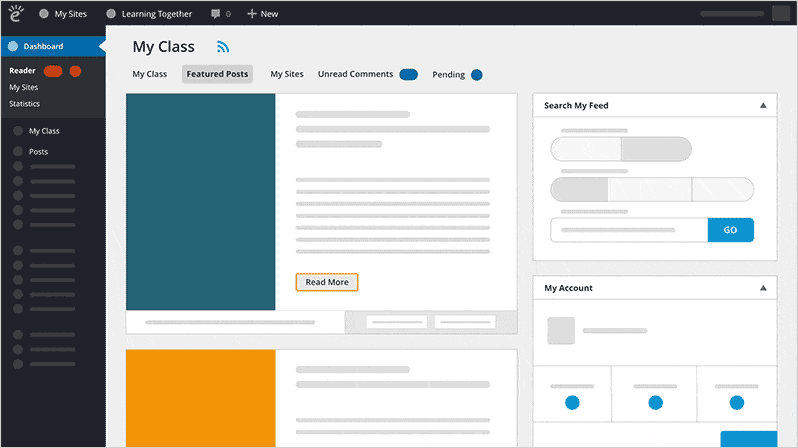
Task: Click the first post footer action button
Action: 396,322
